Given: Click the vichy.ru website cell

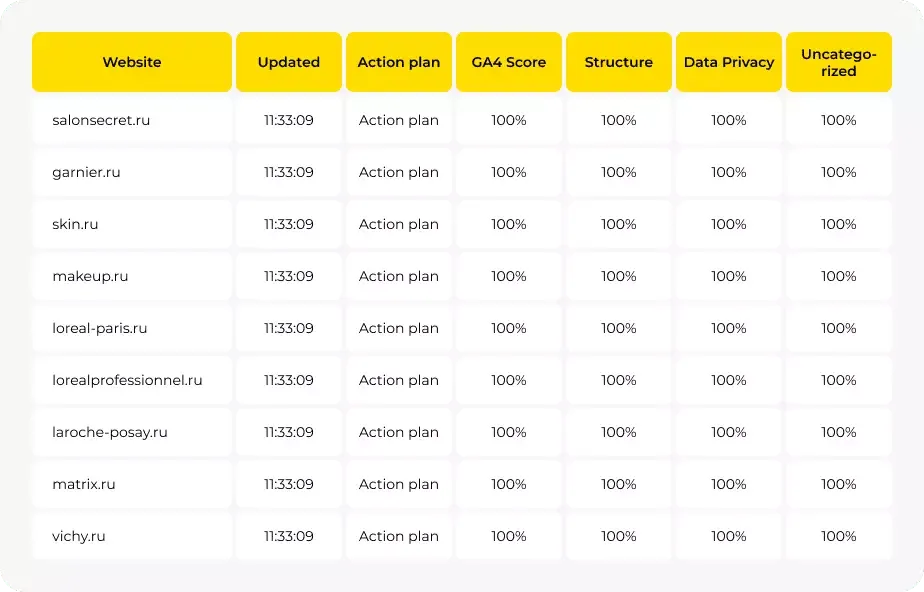Looking at the screenshot, I should pos(79,536).
